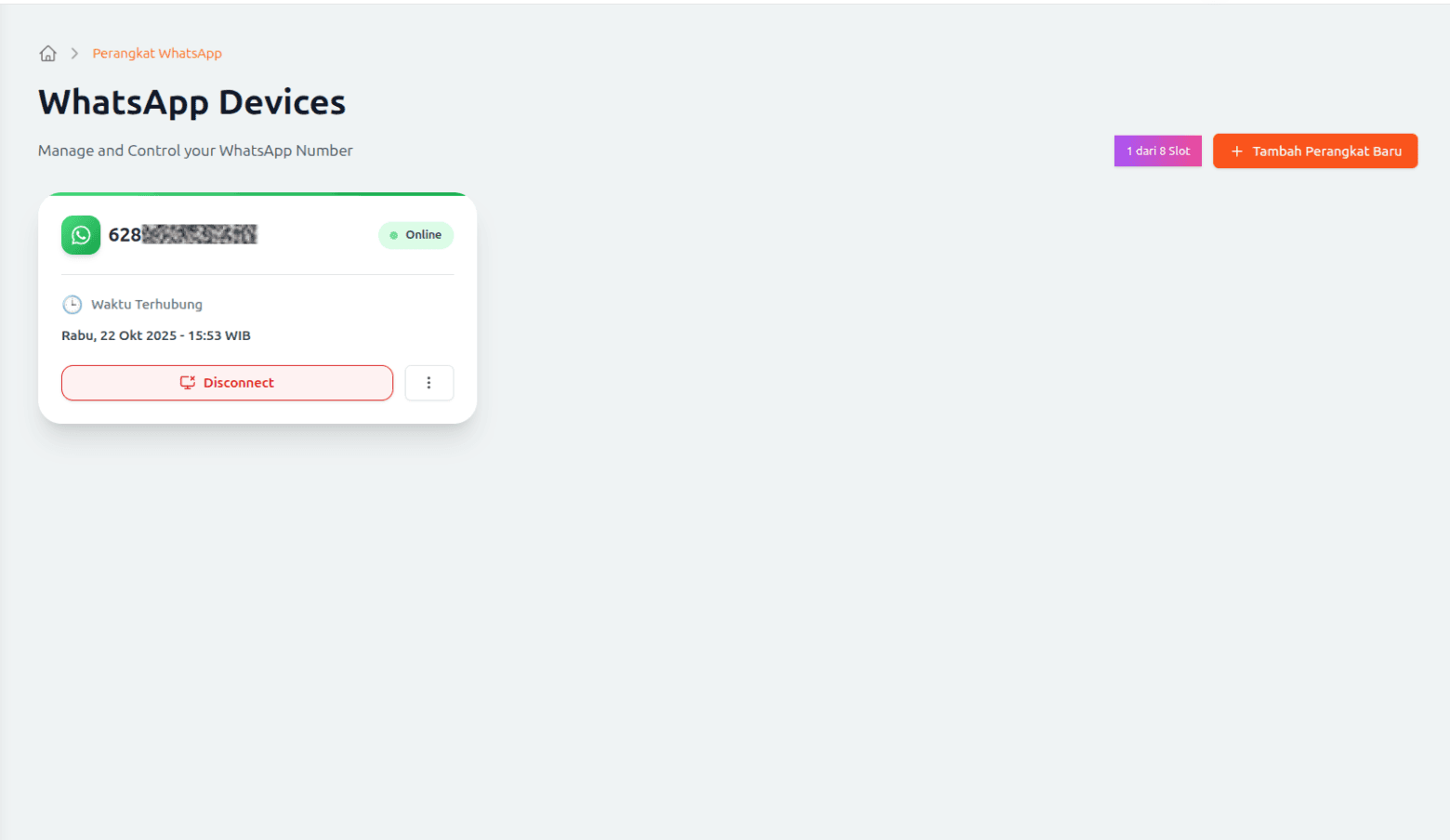This screenshot has width=1450, height=840.
Task: Click the plus icon beside Tambah Perangkat Baru
Action: pyautogui.click(x=1237, y=151)
